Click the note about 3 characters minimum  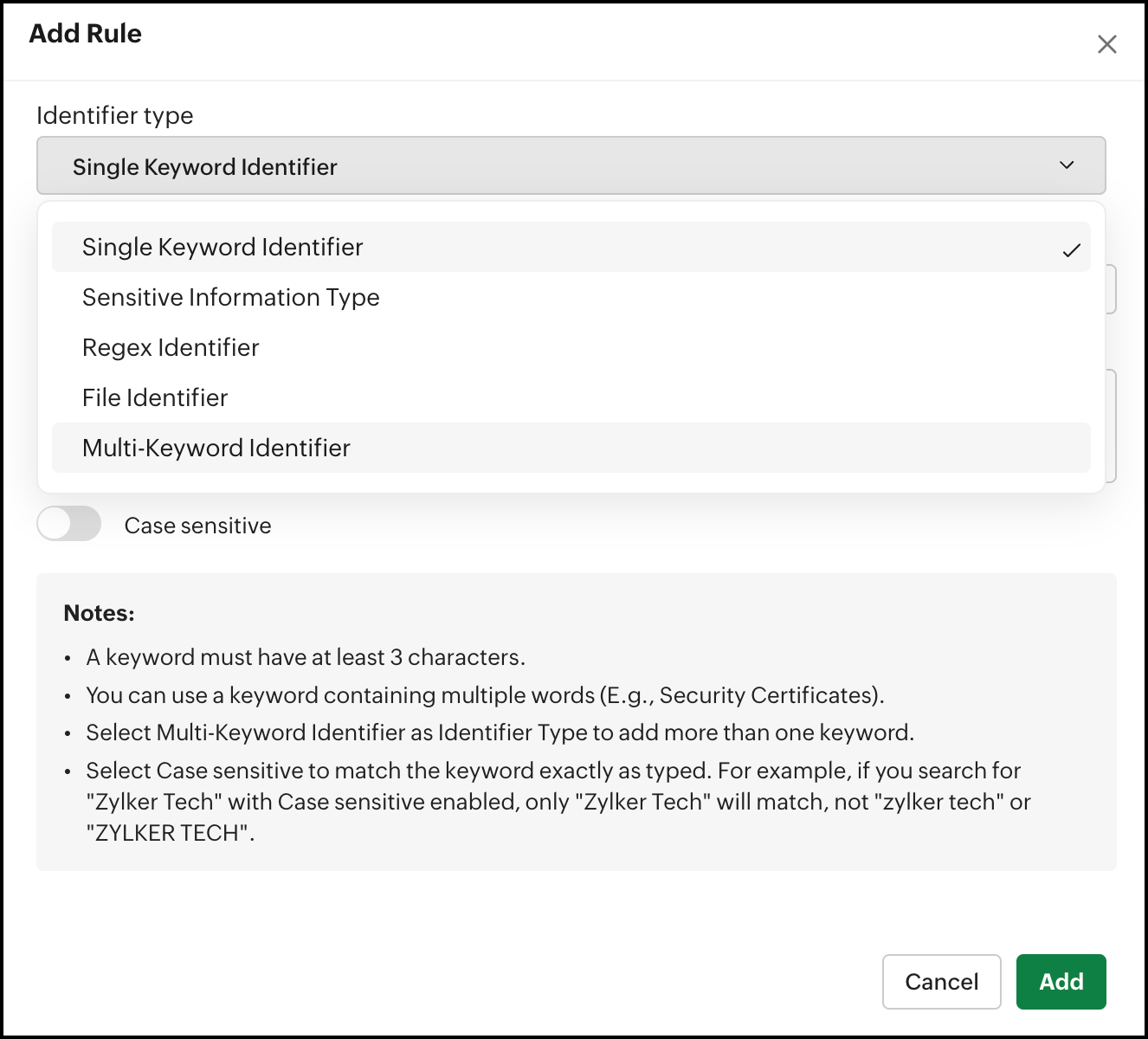[x=306, y=658]
